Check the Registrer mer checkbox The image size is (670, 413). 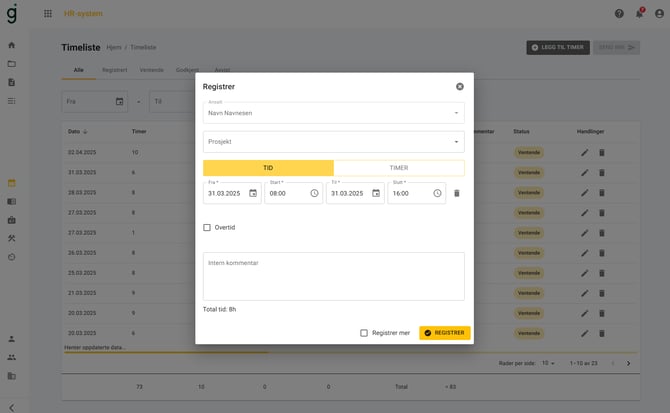click(x=364, y=333)
